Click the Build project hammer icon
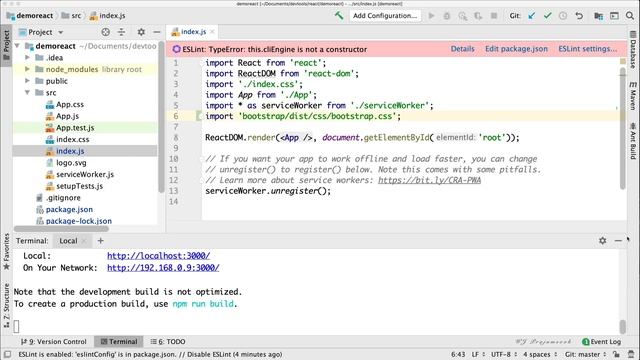This screenshot has width=640, height=360. (339, 16)
